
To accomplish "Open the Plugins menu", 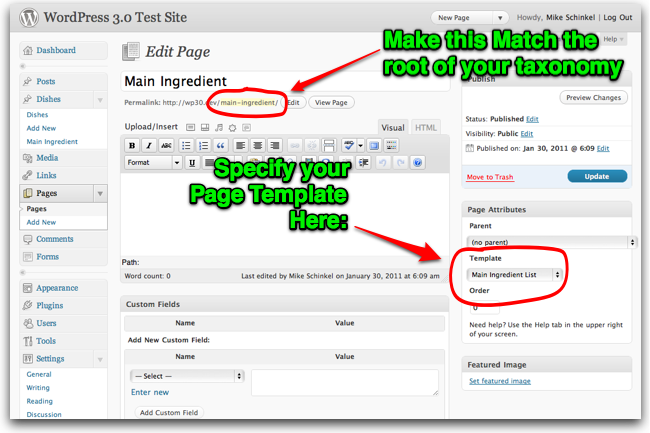I will pos(49,305).
